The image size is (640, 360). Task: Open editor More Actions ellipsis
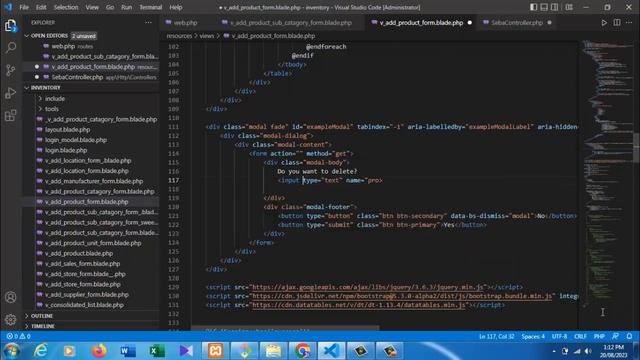point(629,23)
